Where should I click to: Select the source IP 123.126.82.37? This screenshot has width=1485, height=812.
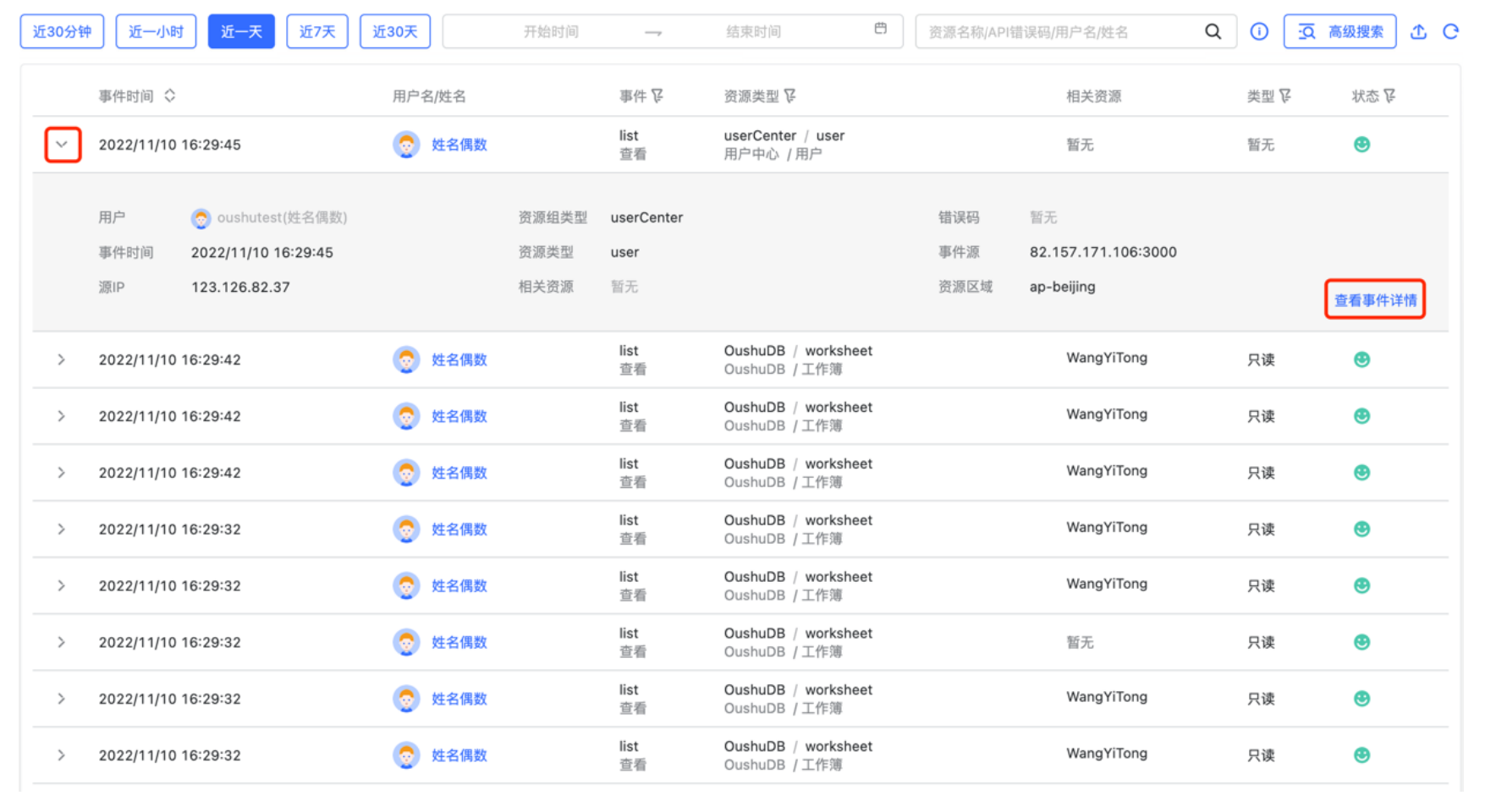(240, 288)
